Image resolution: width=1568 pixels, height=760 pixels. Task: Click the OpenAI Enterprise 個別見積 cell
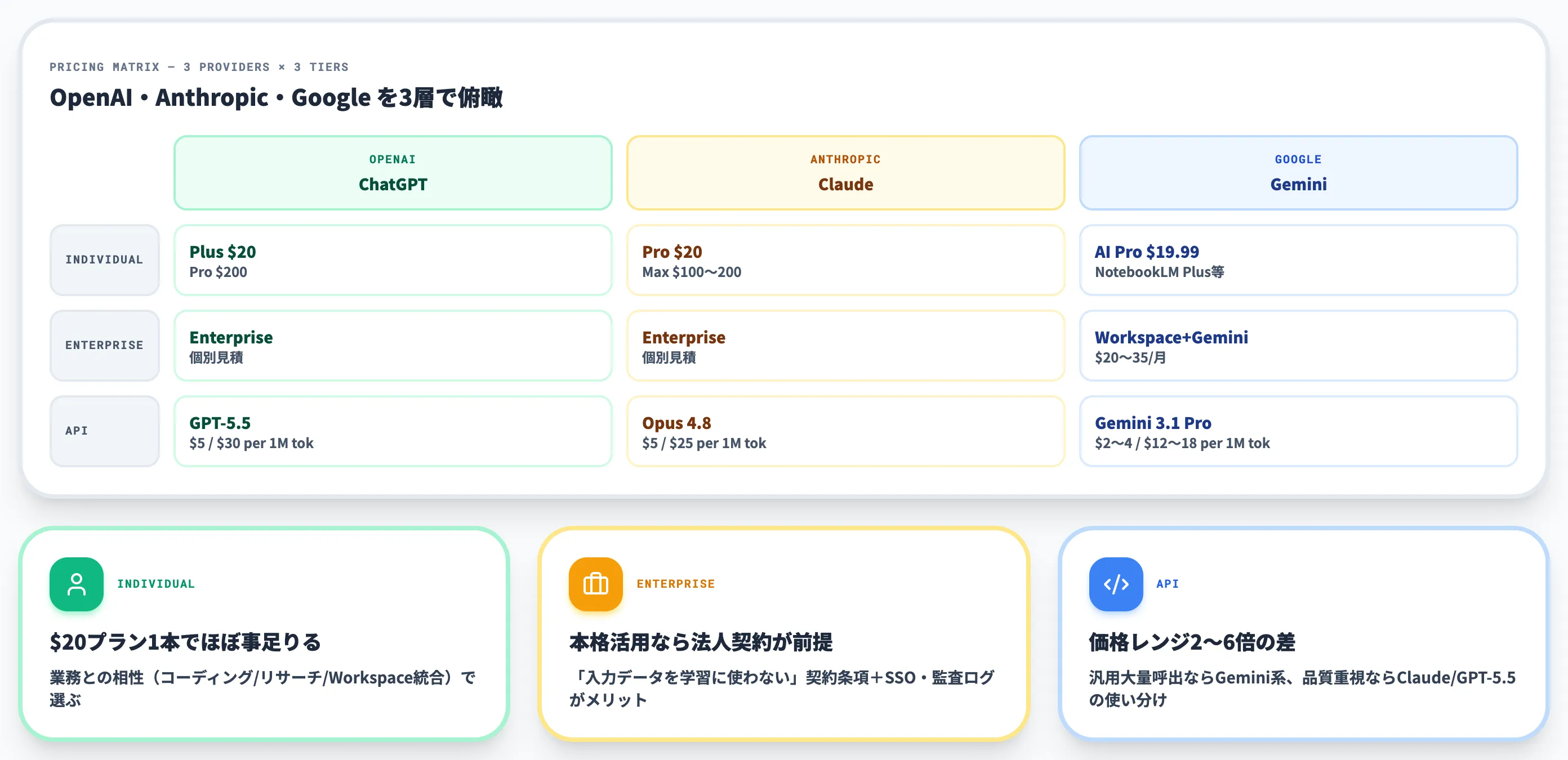pos(393,346)
